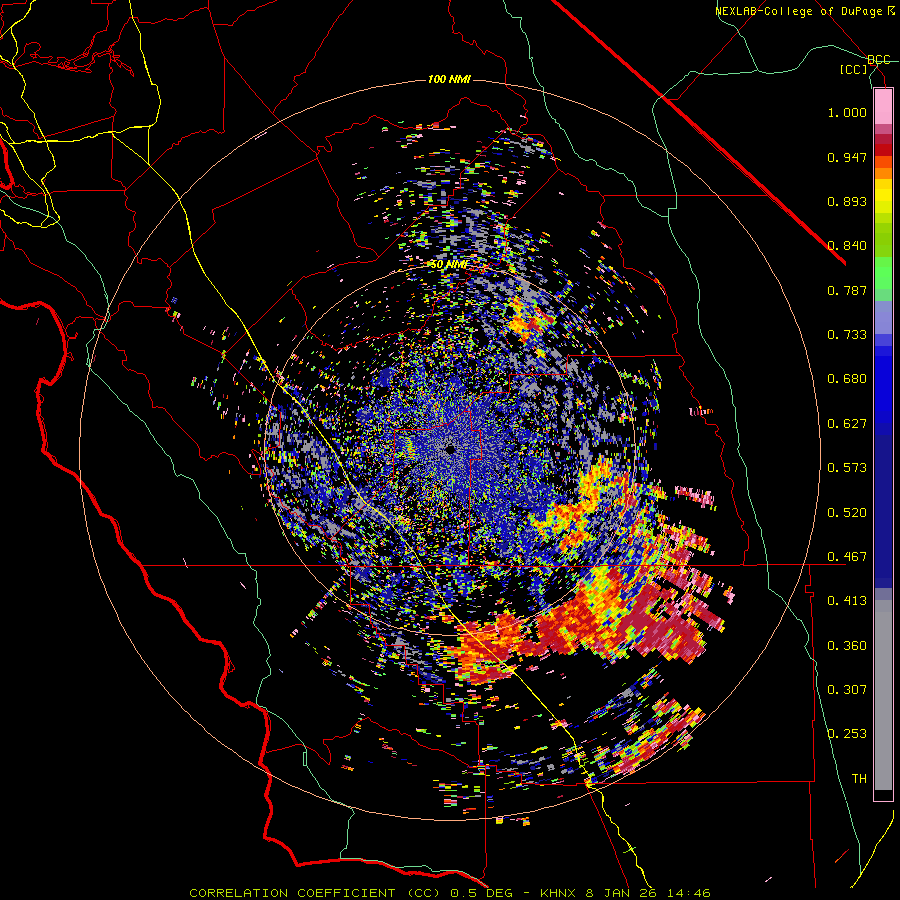Select the 0.893 legend value
This screenshot has width=900, height=900.
tap(847, 201)
